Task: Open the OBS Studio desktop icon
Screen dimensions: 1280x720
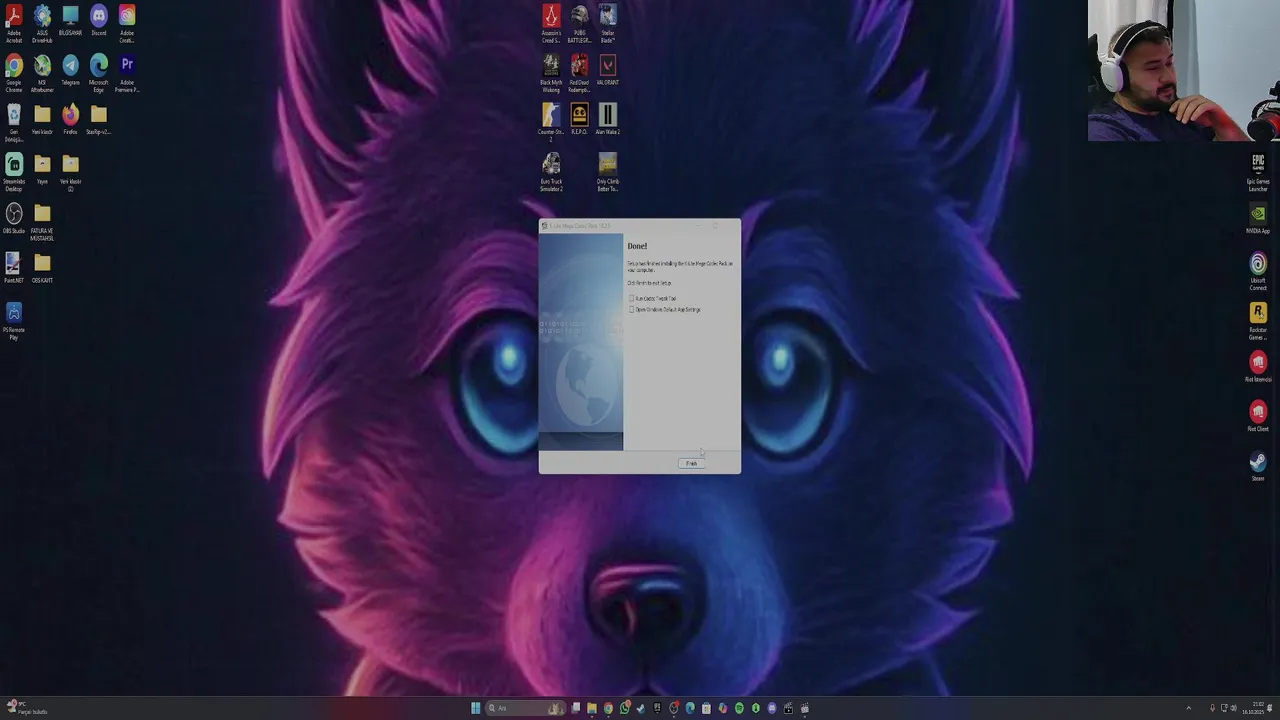Action: [x=14, y=219]
